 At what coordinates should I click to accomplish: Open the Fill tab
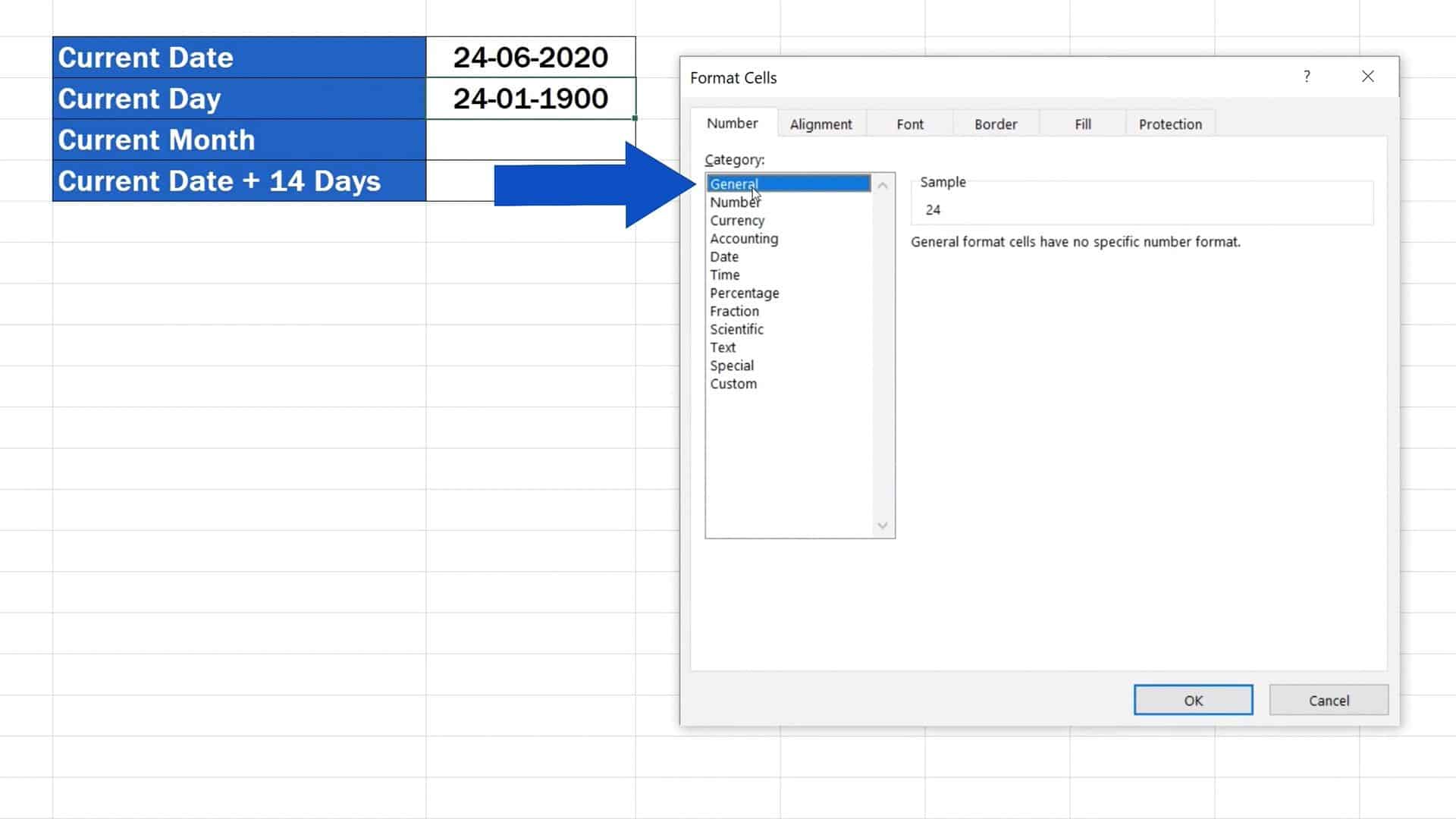1082,124
